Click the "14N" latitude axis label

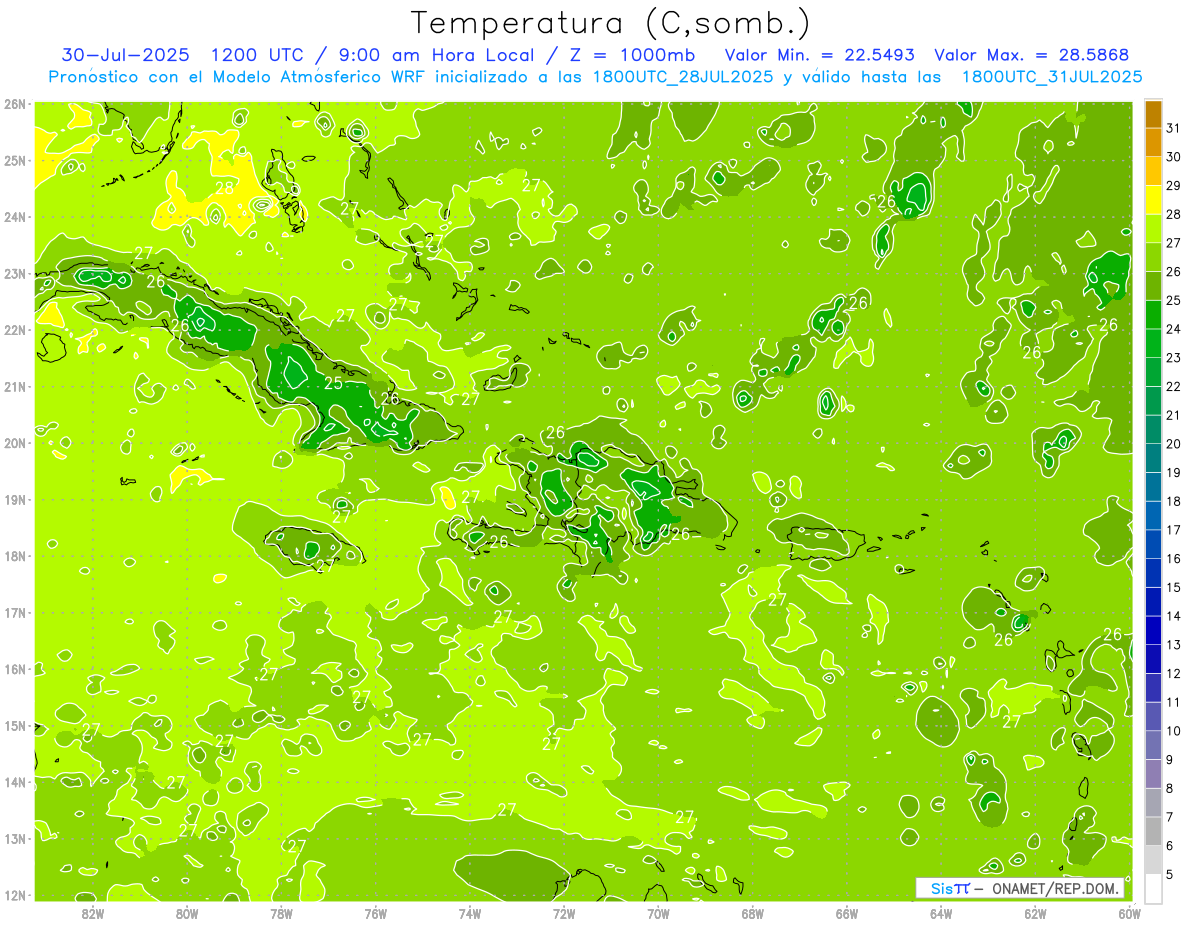point(15,782)
